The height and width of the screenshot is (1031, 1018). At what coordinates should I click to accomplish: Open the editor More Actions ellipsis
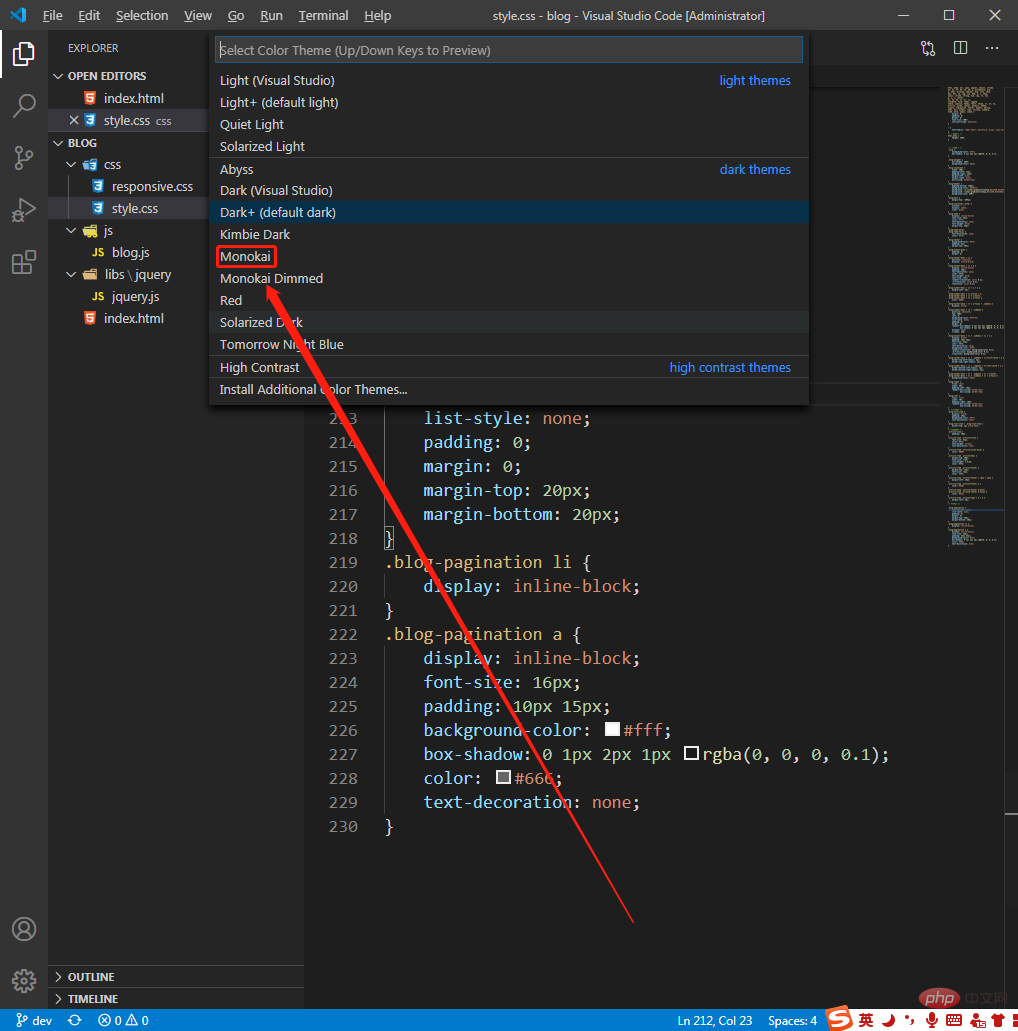pos(992,48)
